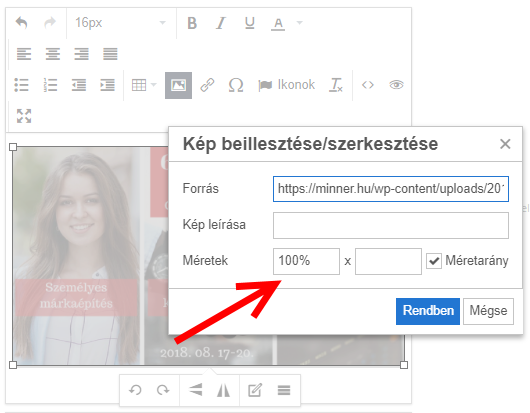530x413 pixels.
Task: Flip the image horizontally
Action: 223,390
